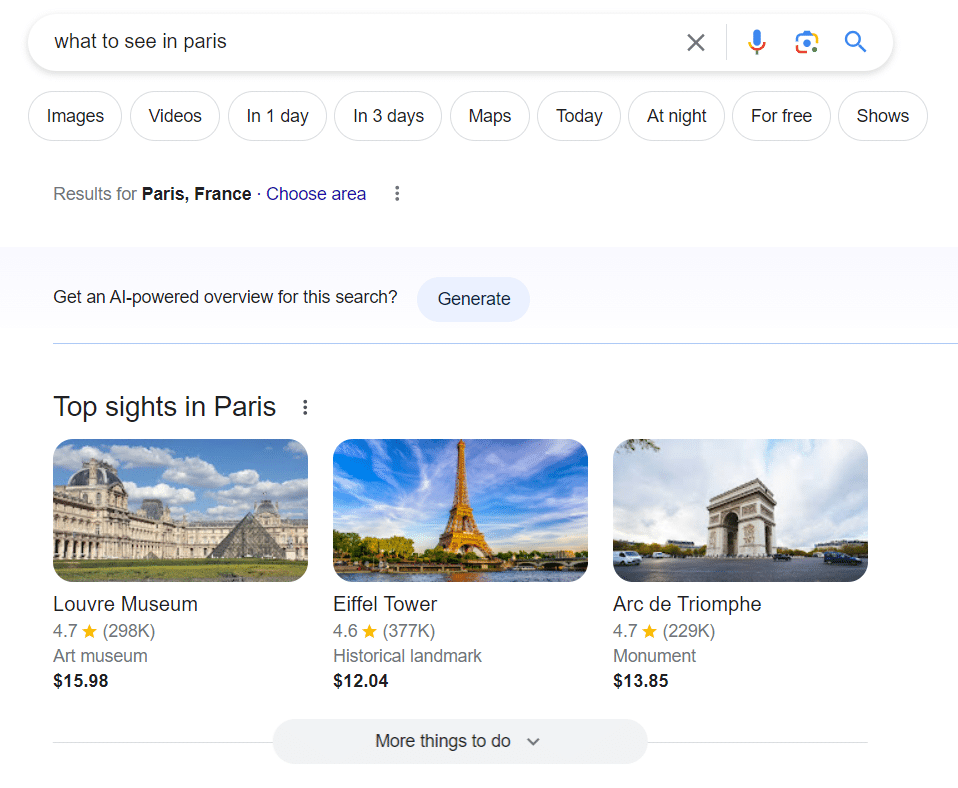Clear the search query with X icon
The height and width of the screenshot is (788, 958).
tap(696, 42)
